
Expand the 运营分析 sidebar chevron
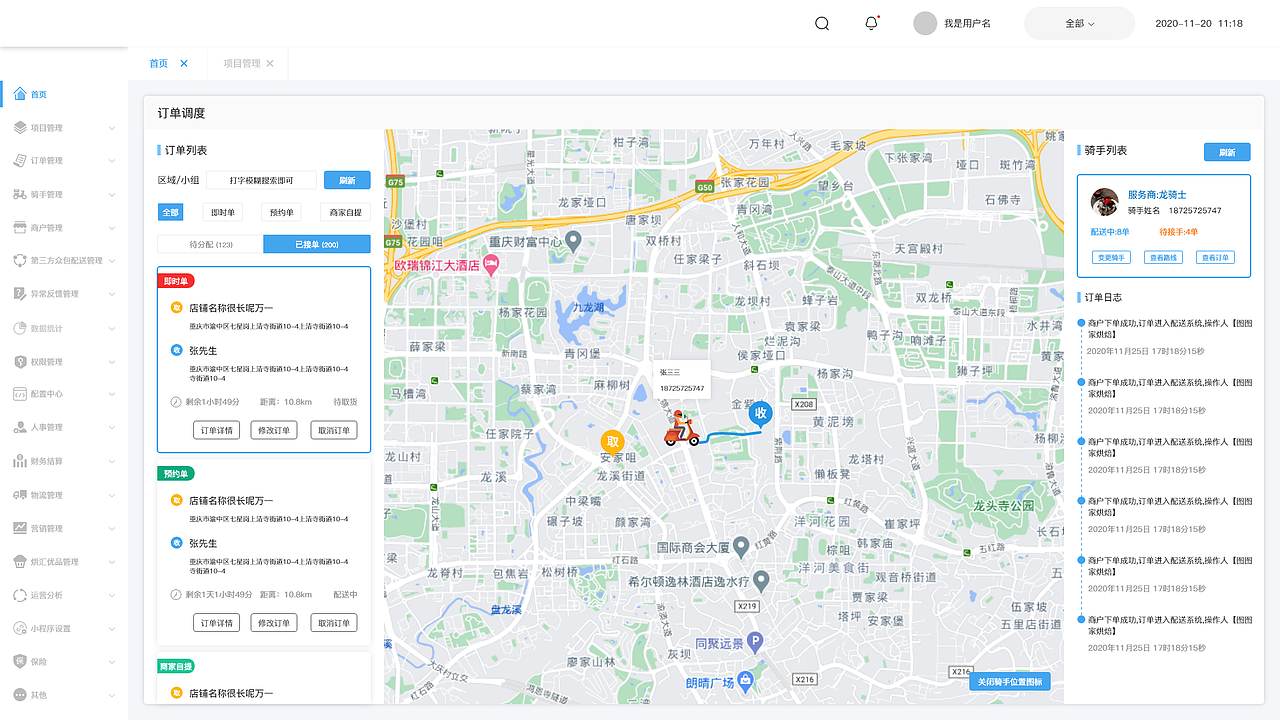(112, 595)
